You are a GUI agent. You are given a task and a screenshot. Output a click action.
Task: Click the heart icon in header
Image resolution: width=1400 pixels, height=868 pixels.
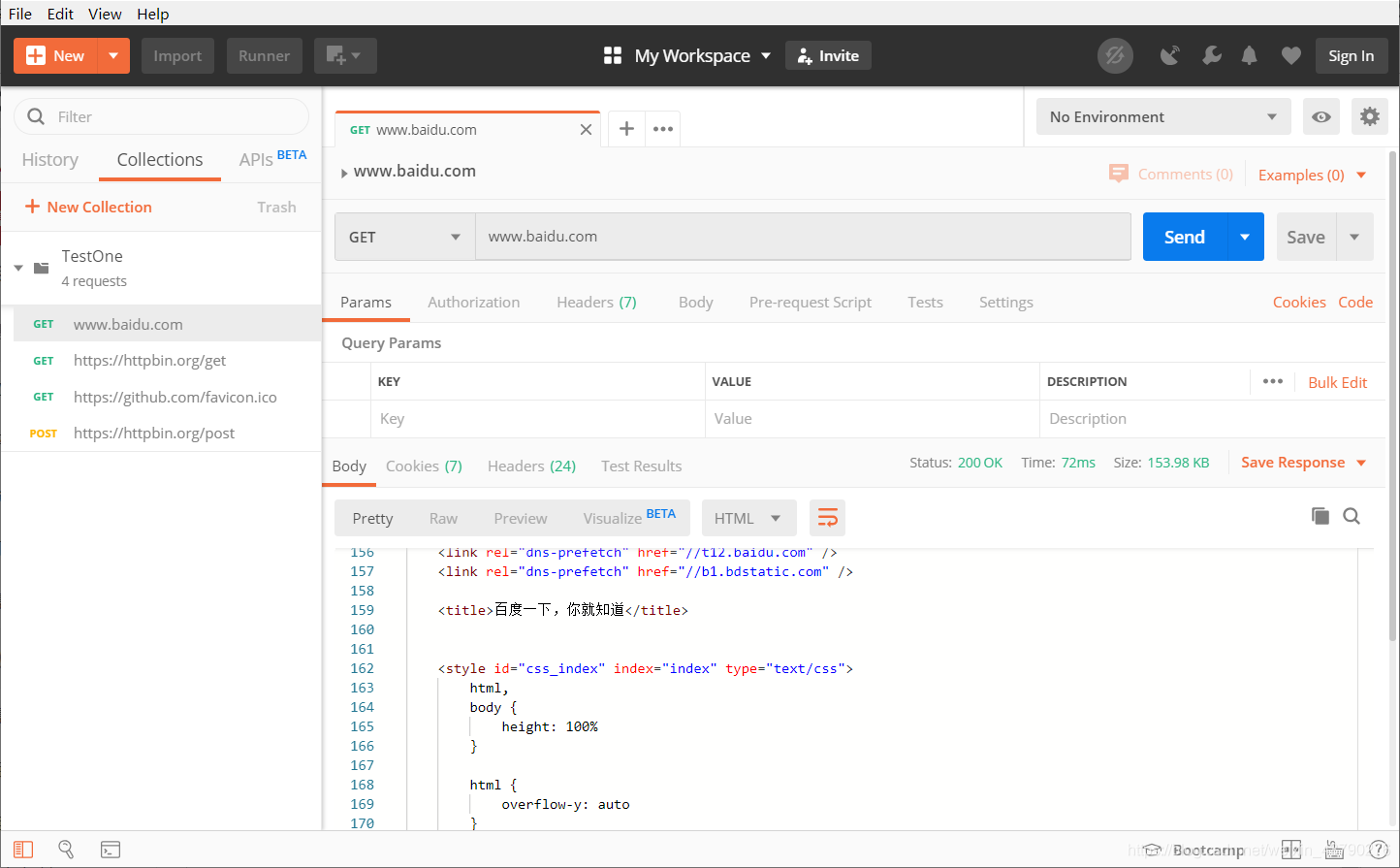click(x=1290, y=55)
